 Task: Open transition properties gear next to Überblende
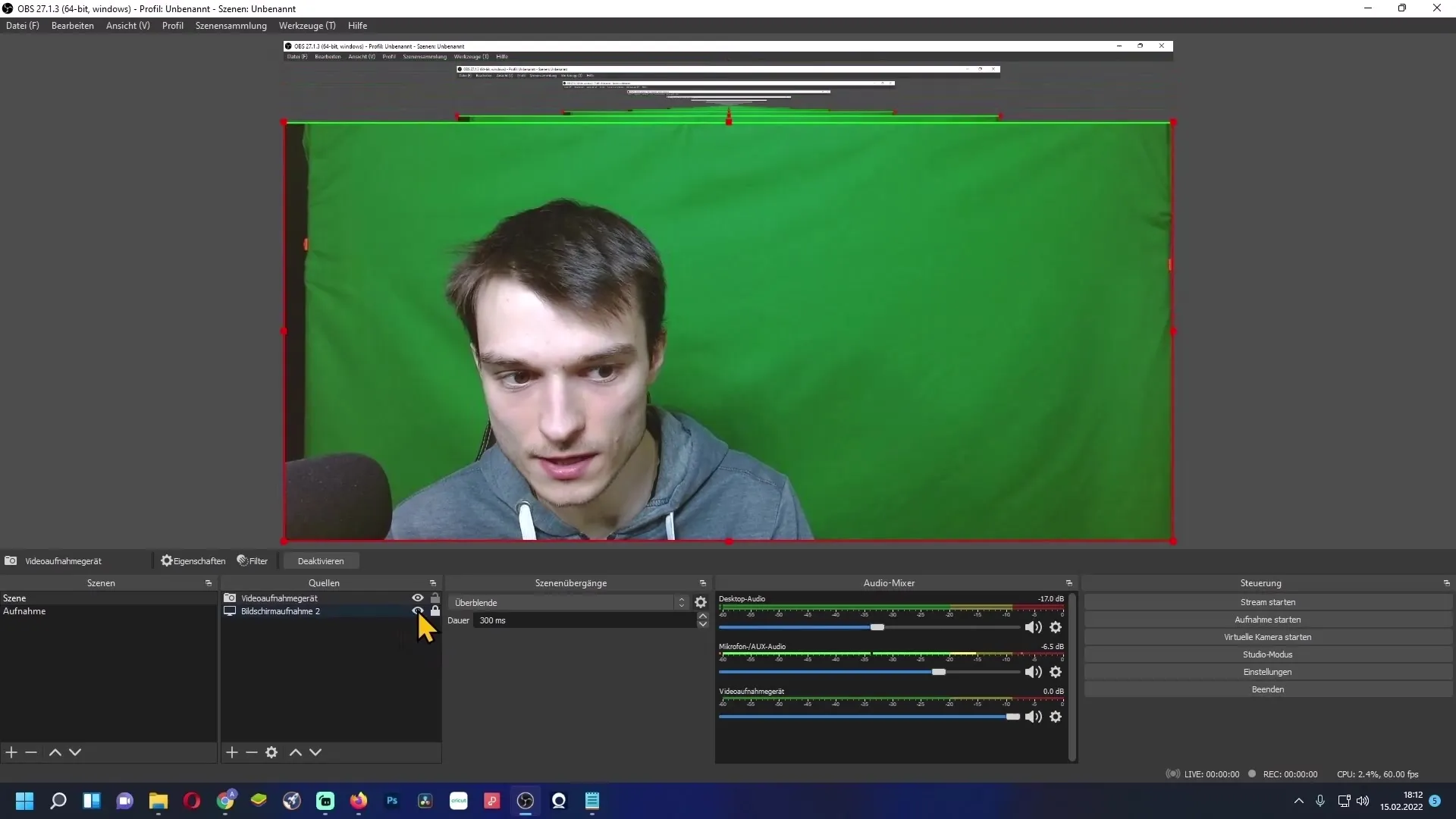click(701, 602)
